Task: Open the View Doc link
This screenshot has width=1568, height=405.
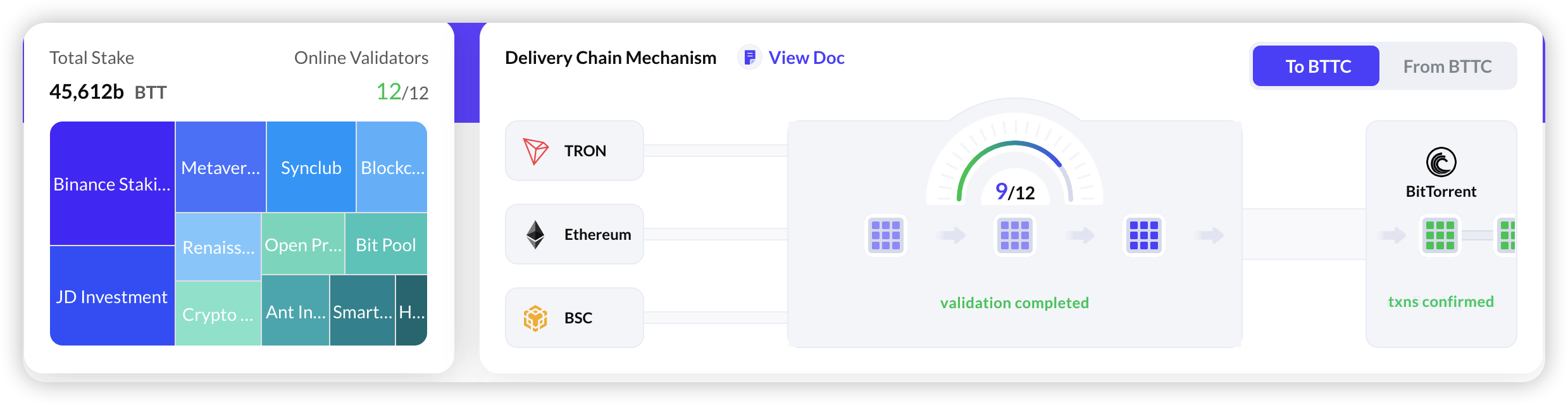Action: point(806,58)
